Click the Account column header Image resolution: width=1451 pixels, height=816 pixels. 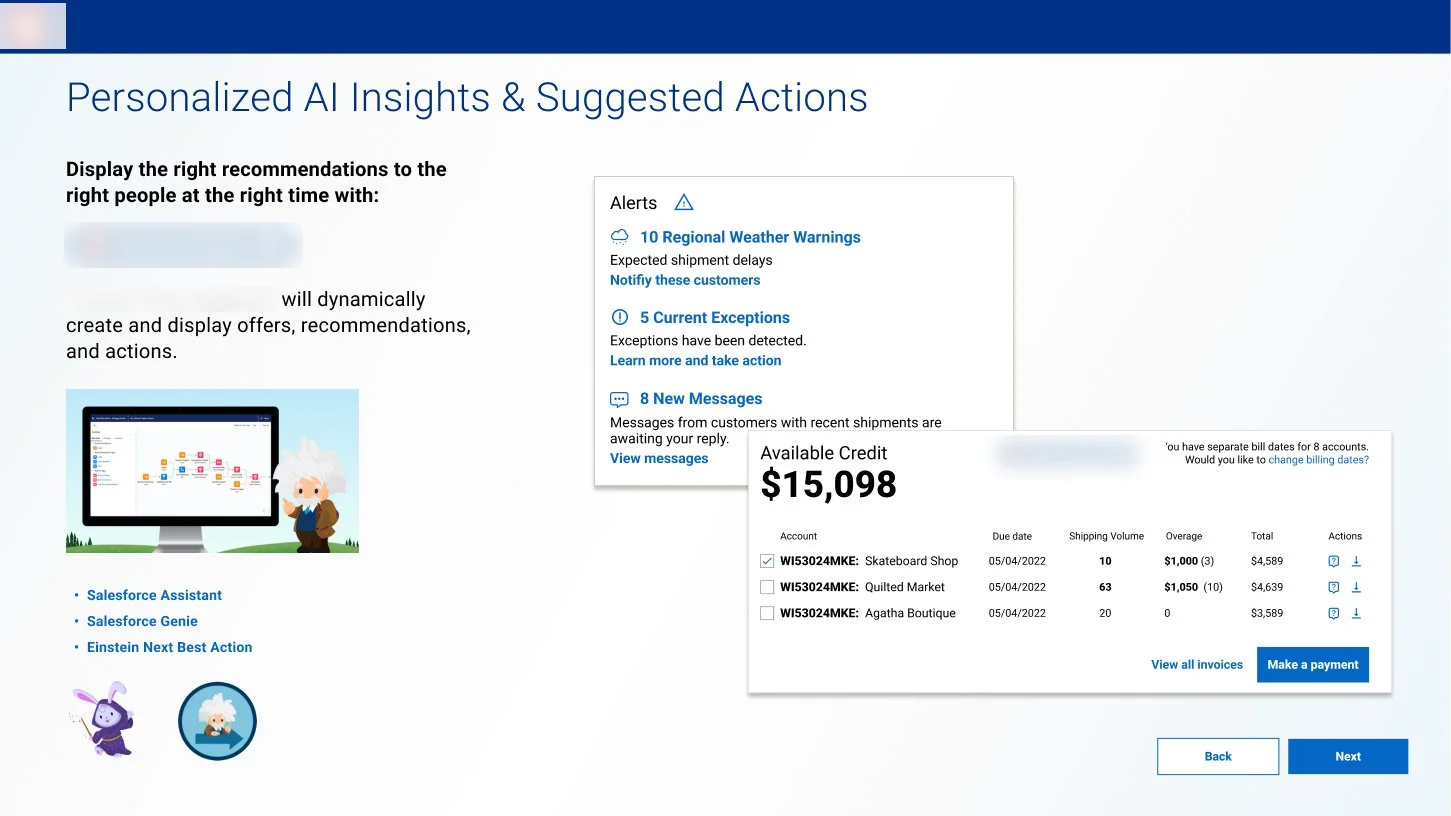coord(799,536)
